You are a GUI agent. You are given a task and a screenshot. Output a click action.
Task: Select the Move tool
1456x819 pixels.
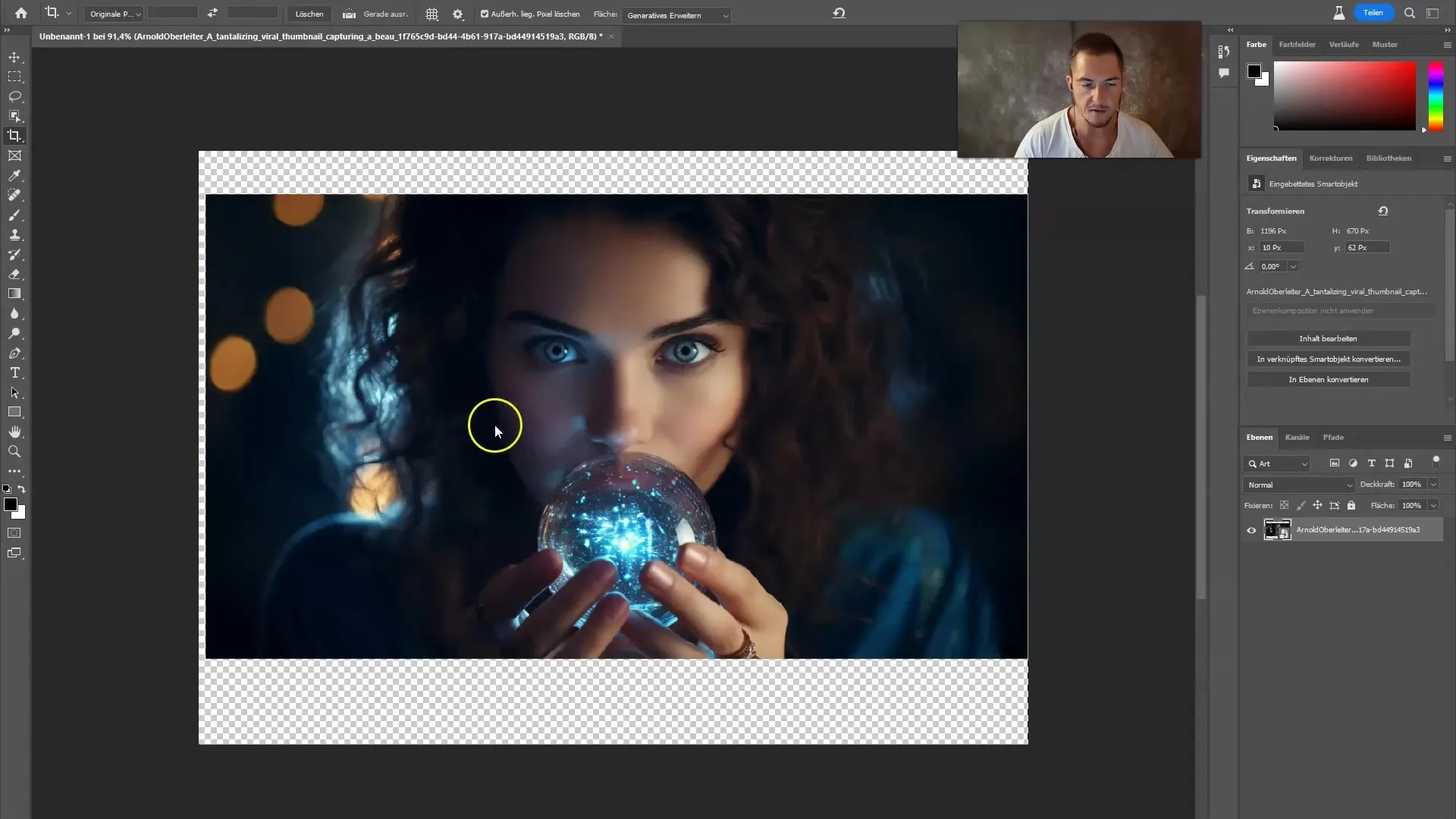click(x=14, y=57)
